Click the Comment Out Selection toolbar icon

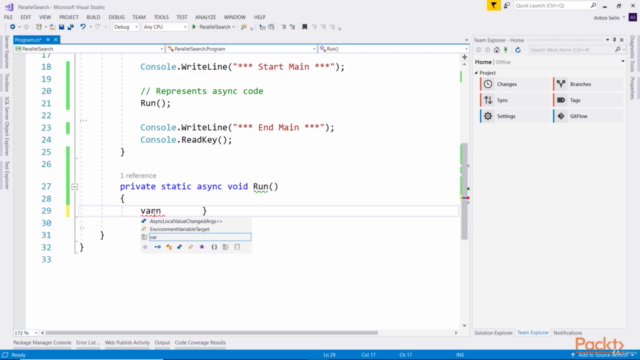[284, 27]
